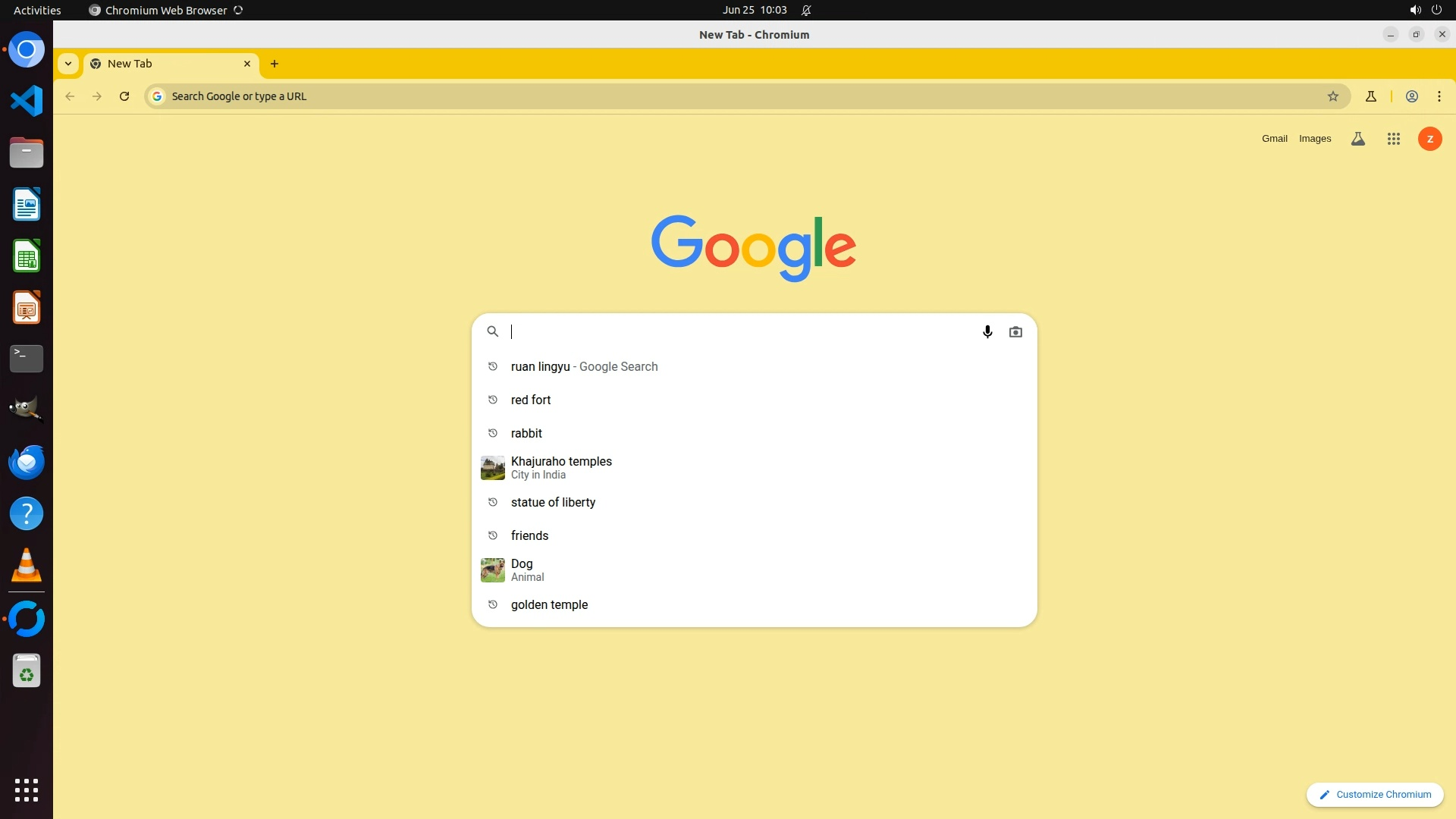Toggle notifications from the bell icon in the top bar

click(x=806, y=11)
